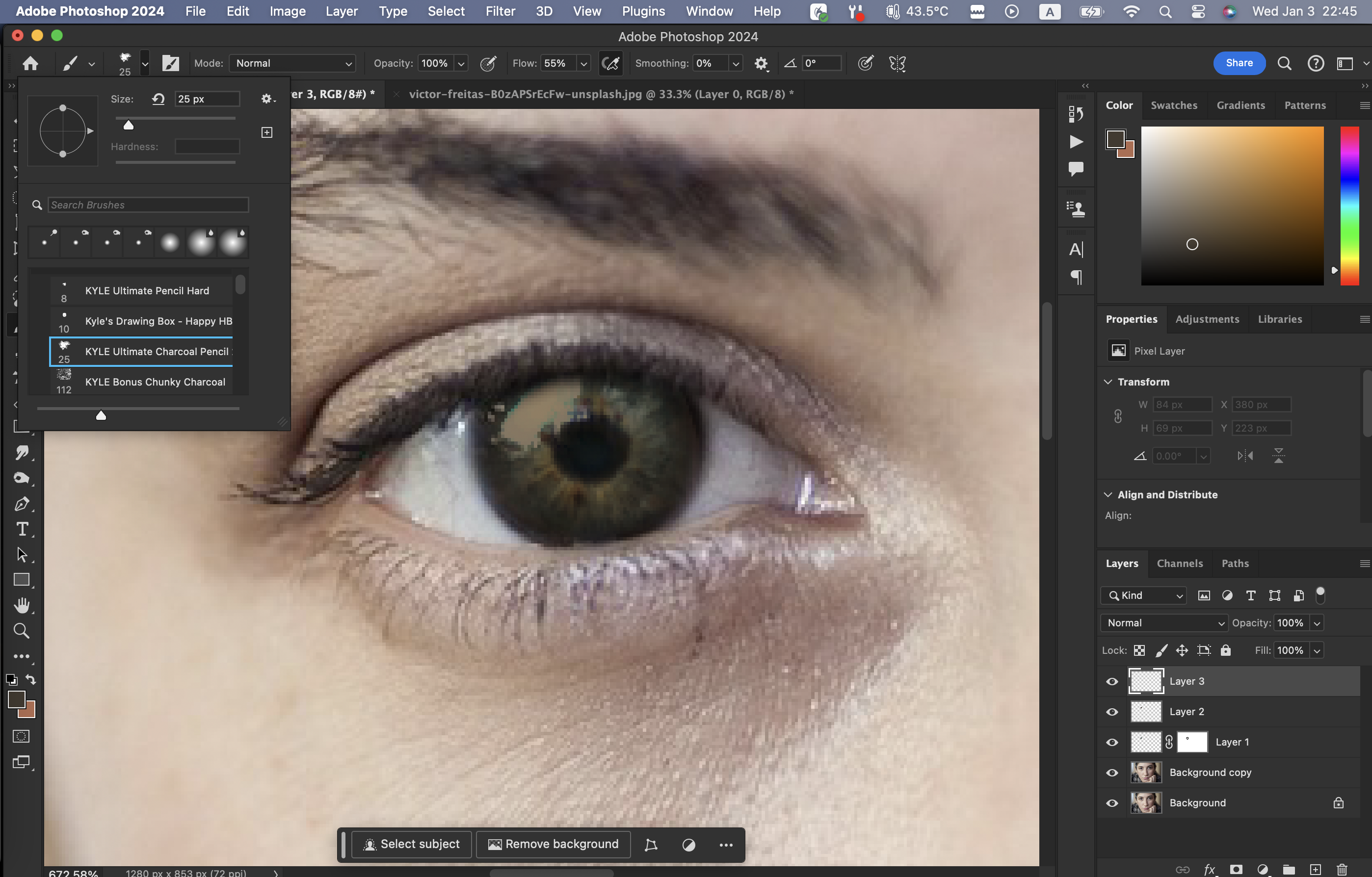
Task: Toggle visibility of Background copy layer
Action: click(1111, 773)
